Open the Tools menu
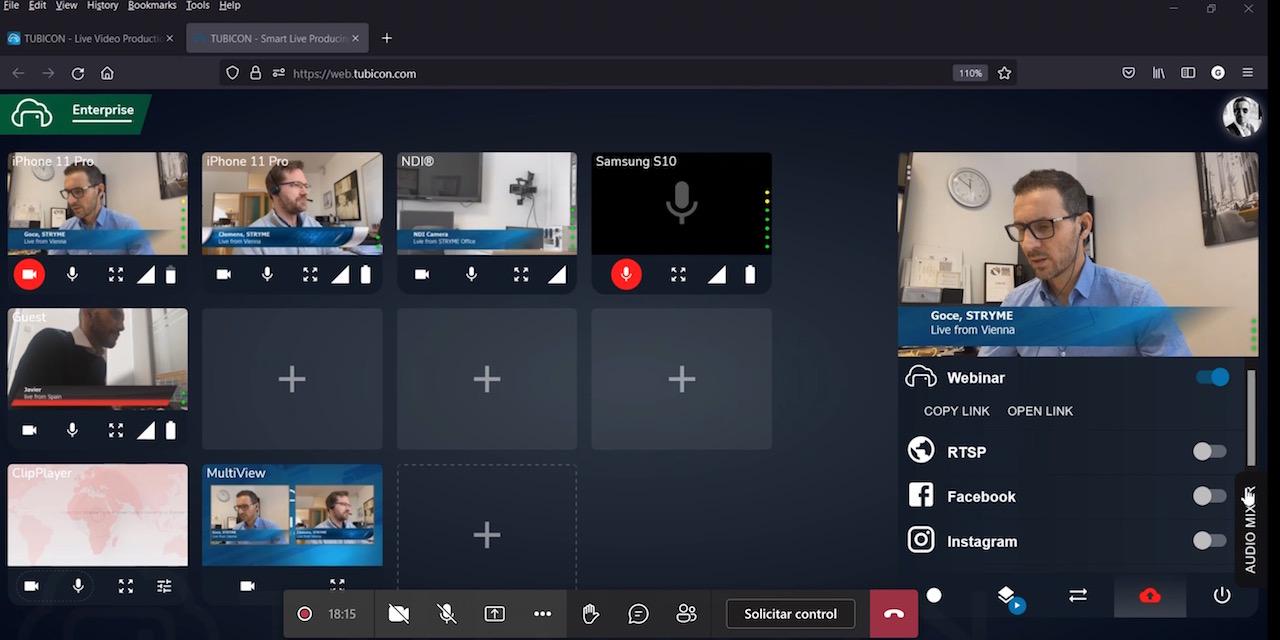The image size is (1280, 640). pyautogui.click(x=198, y=6)
